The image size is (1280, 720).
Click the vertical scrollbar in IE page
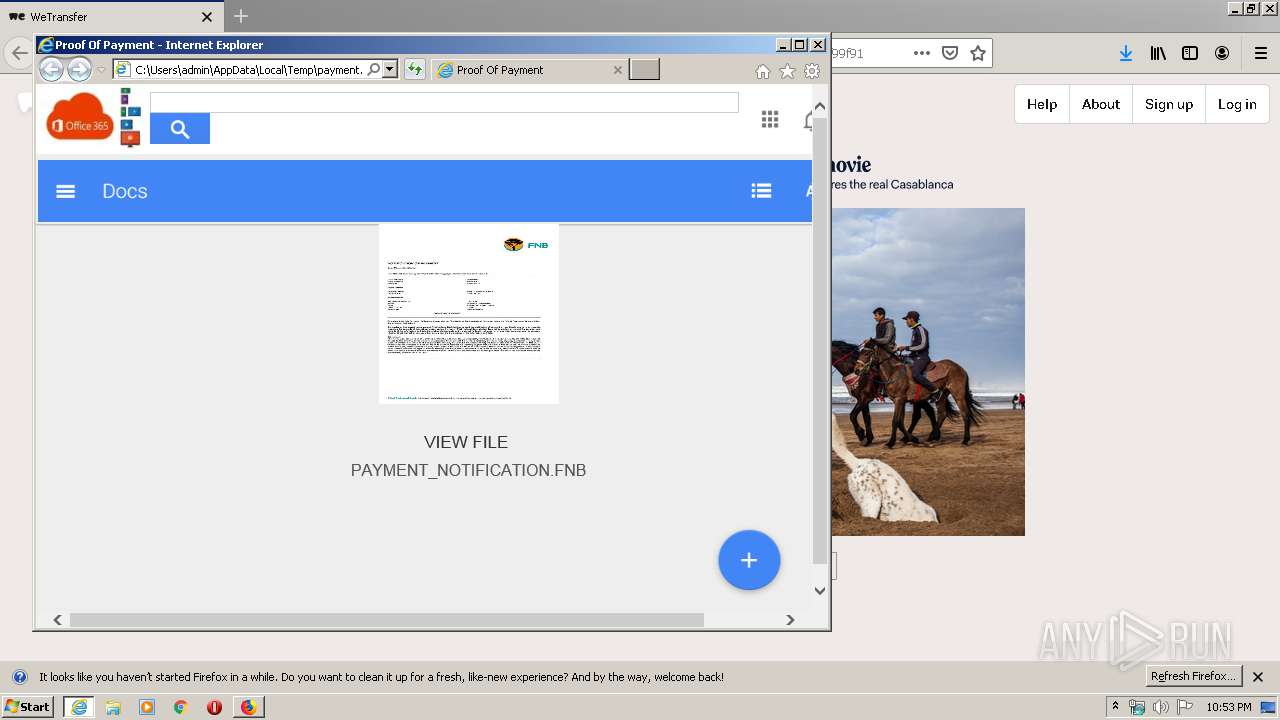[x=820, y=340]
